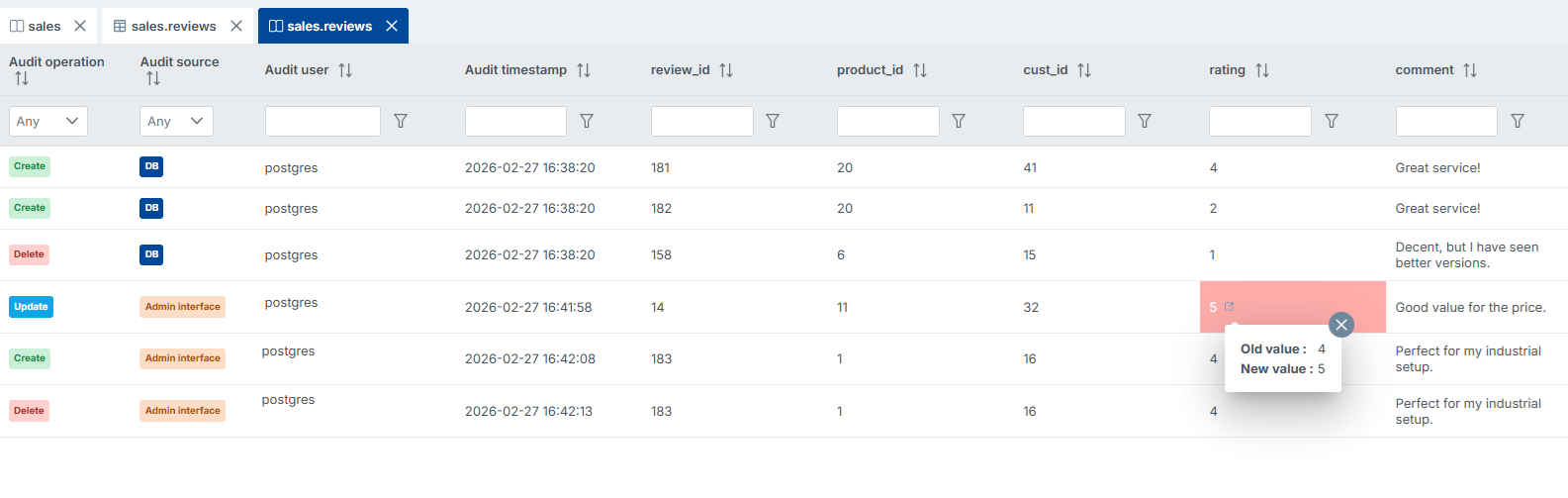Focus the product_id filter field
This screenshot has width=1568, height=498.
coord(888,121)
